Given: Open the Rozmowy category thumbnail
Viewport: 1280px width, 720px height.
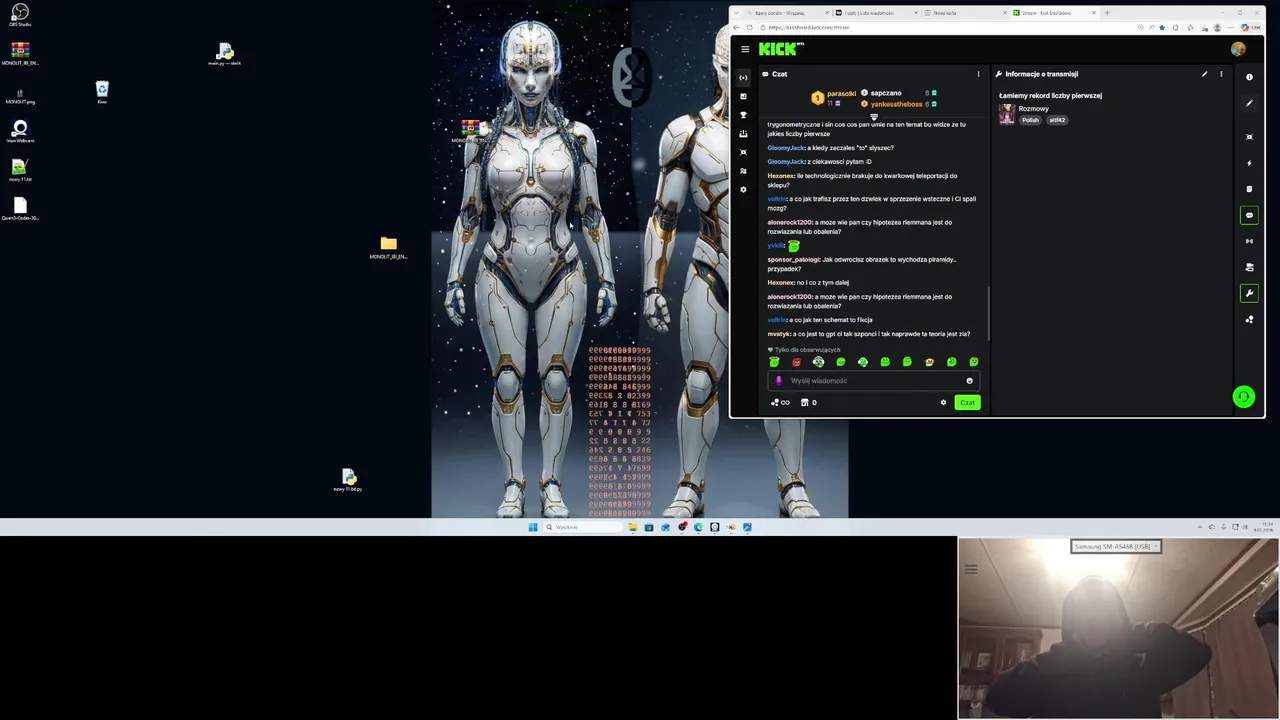Looking at the screenshot, I should click(1007, 114).
